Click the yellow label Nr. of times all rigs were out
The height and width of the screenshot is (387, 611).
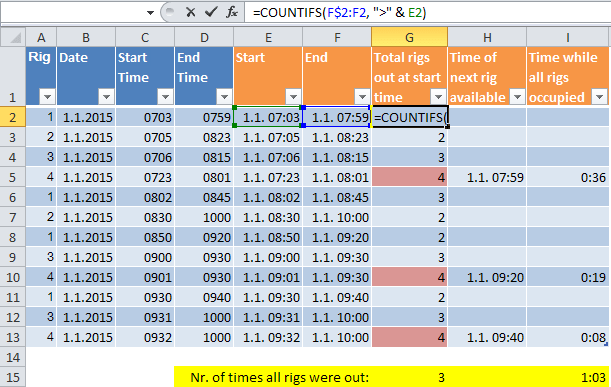coord(279,377)
